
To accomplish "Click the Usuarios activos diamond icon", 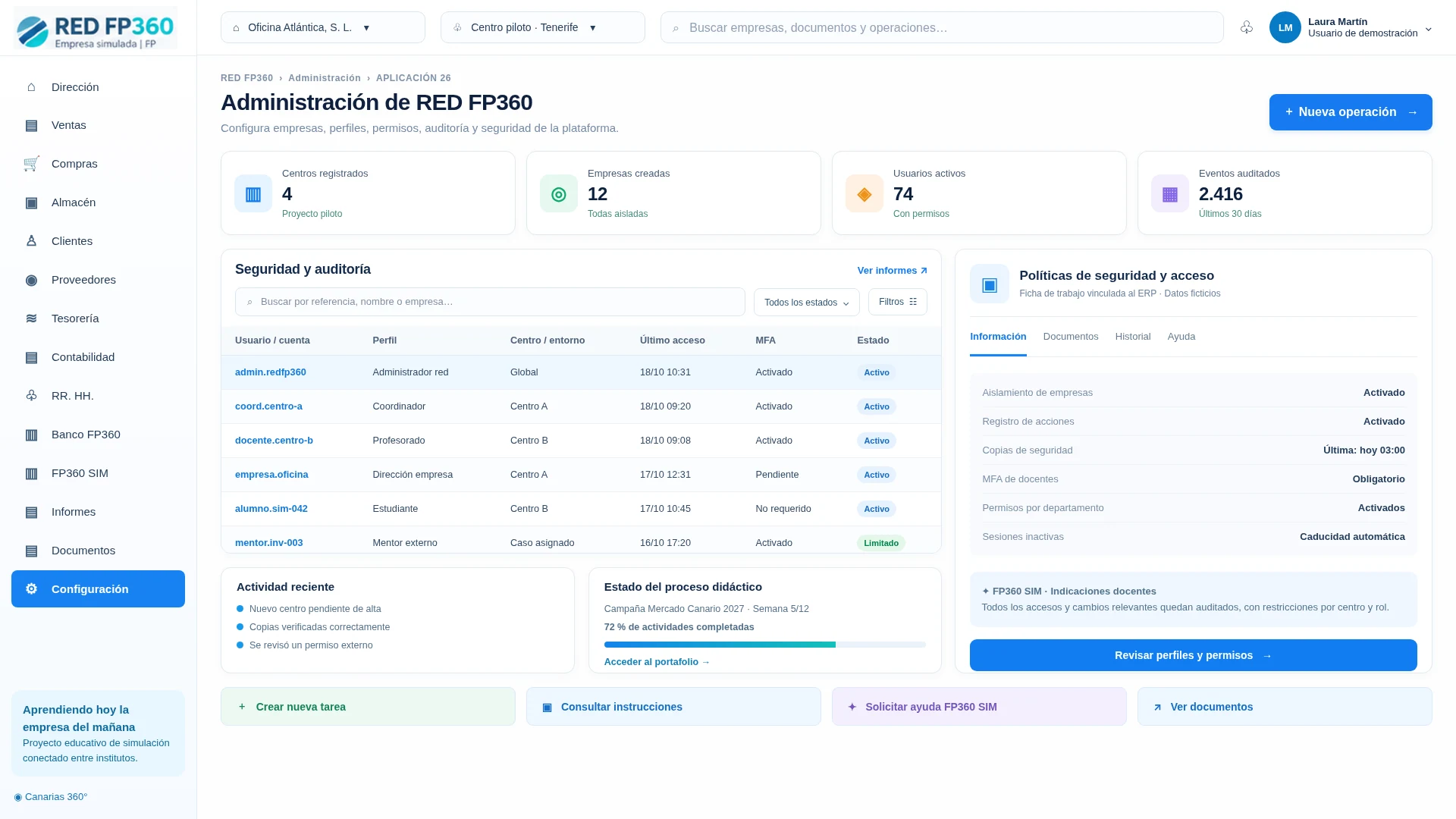I will pyautogui.click(x=864, y=194).
